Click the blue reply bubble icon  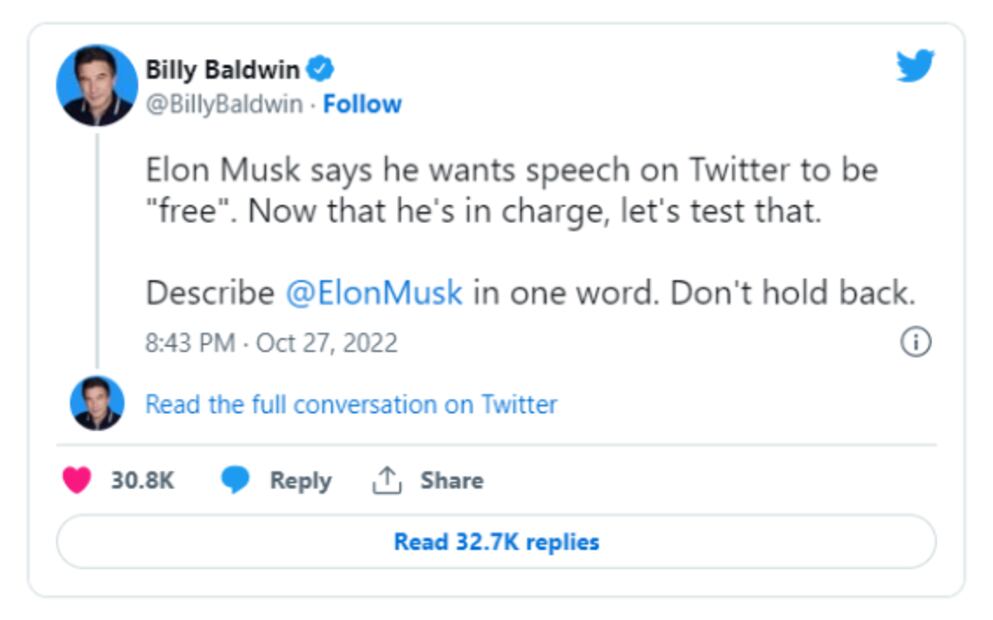(235, 481)
